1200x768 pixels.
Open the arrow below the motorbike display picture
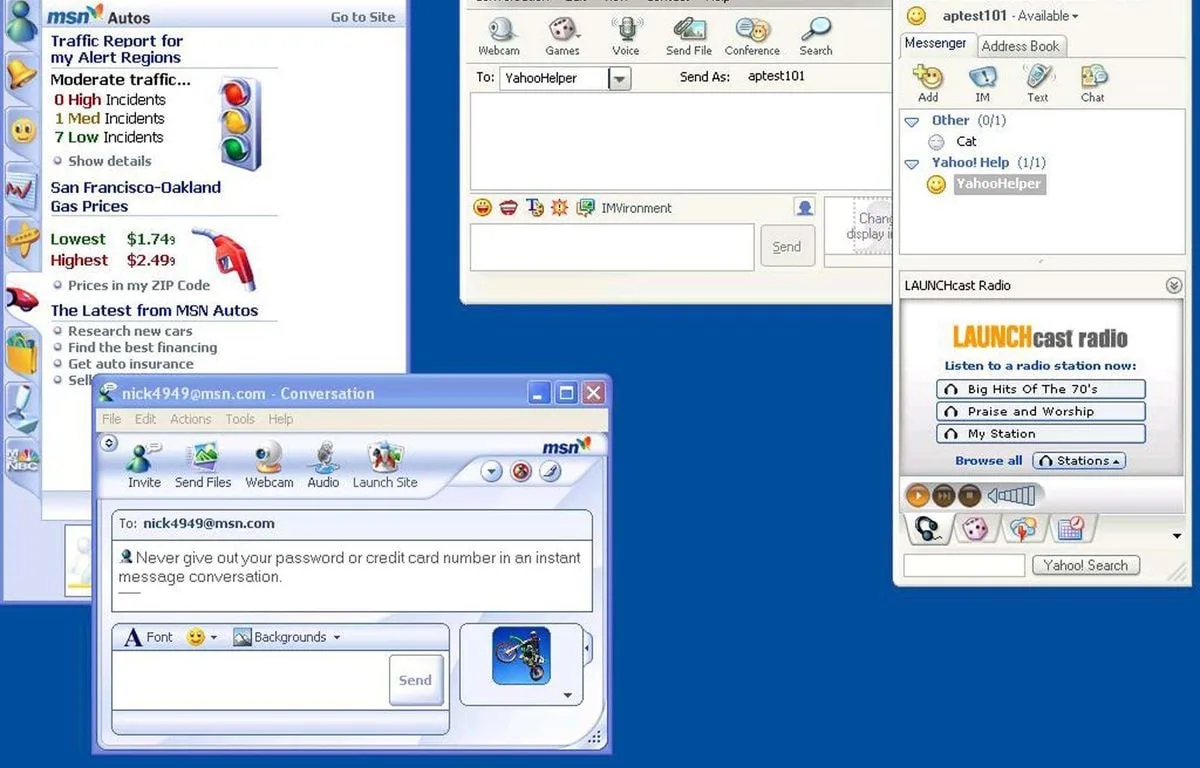[x=567, y=696]
